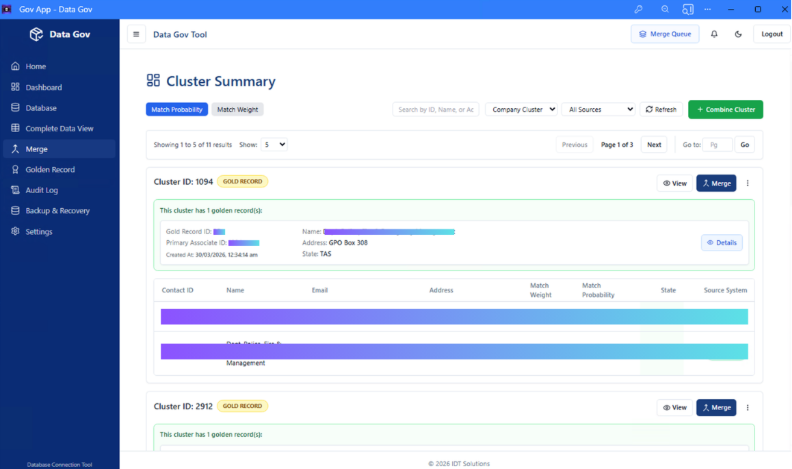Click the Match Probability column header
792x469 pixels.
click(x=598, y=290)
